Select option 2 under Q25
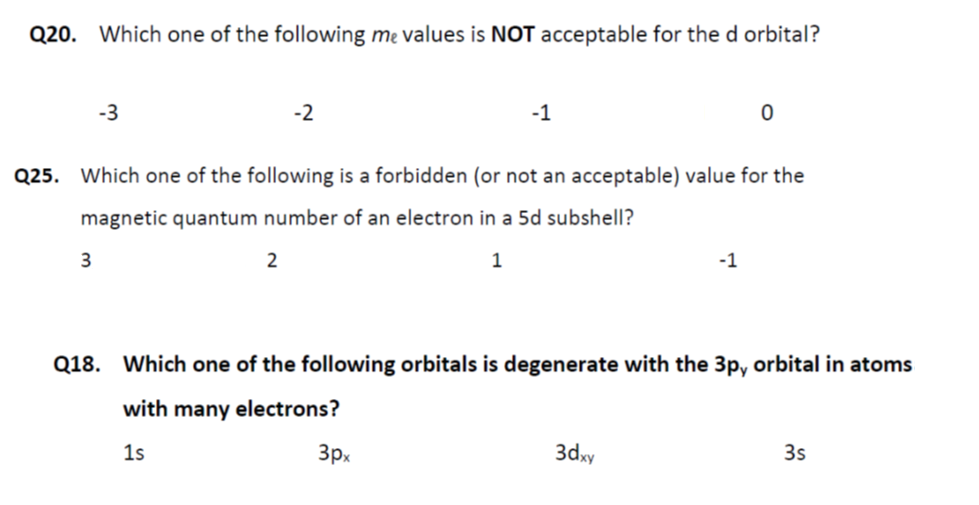Screen dimensions: 979x505 272,261
